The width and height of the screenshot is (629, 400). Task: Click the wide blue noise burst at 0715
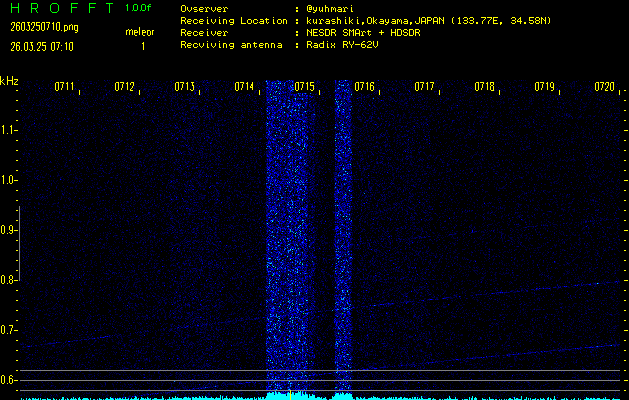[291, 240]
